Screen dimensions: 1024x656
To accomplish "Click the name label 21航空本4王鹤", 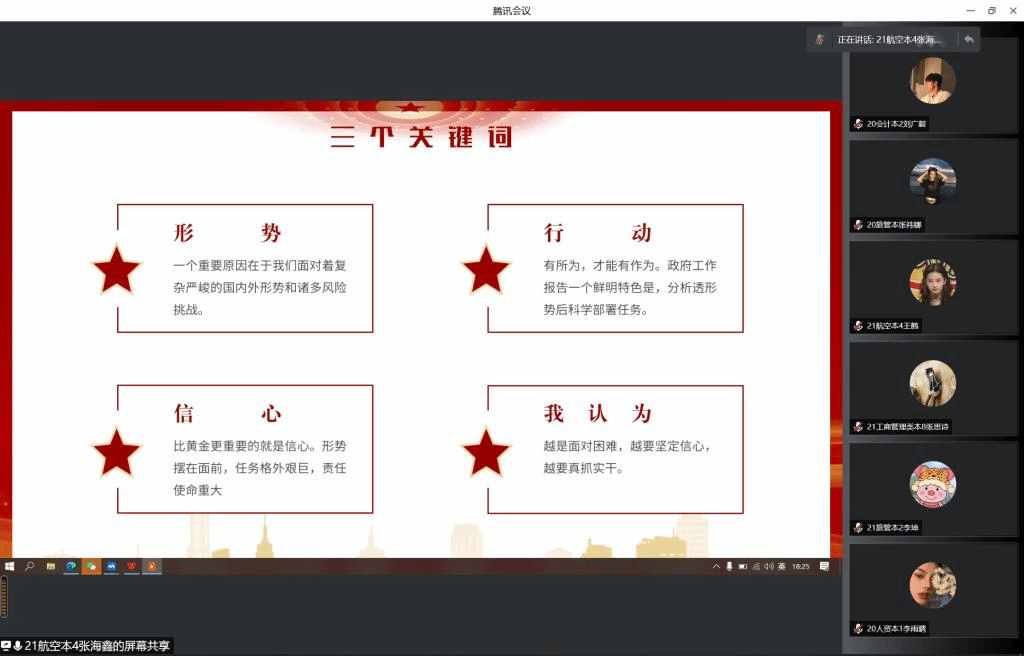I will point(892,326).
